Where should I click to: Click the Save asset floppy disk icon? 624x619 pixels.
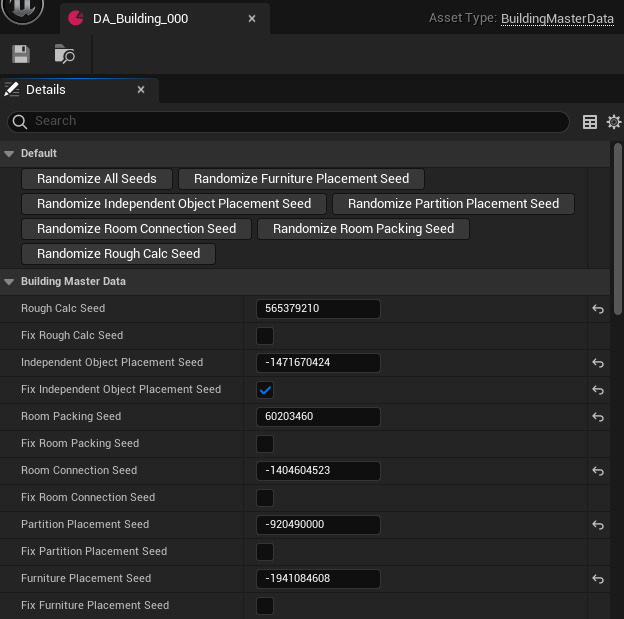point(21,54)
